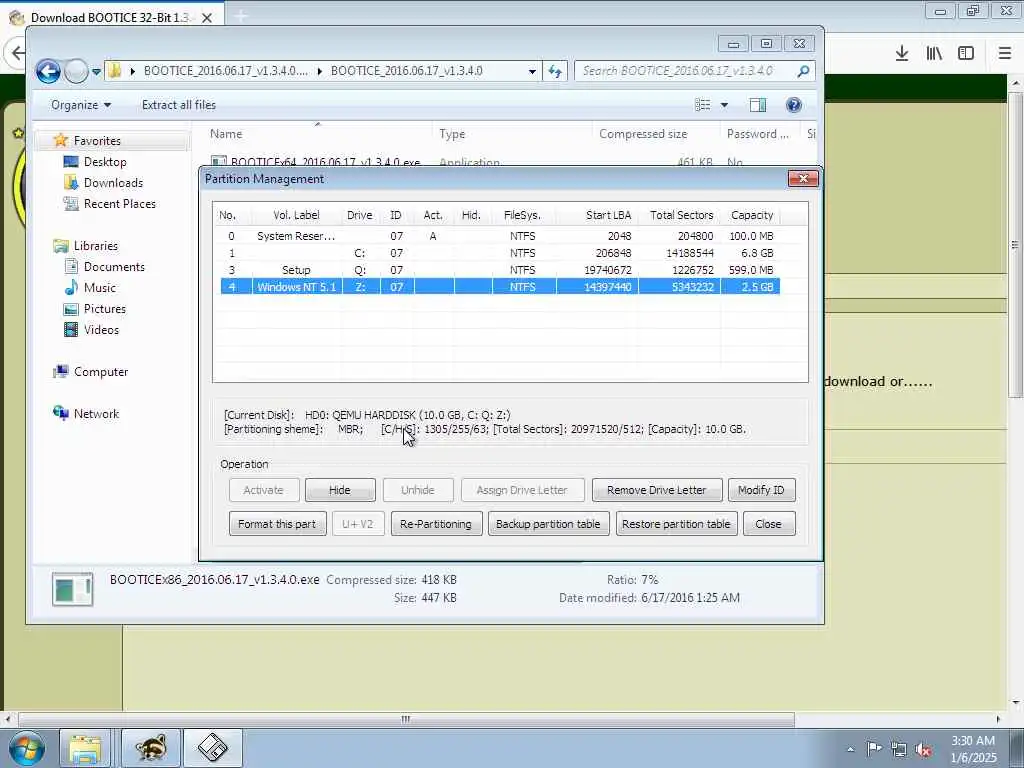
Task: Select Computer in navigation pane
Action: coord(101,372)
